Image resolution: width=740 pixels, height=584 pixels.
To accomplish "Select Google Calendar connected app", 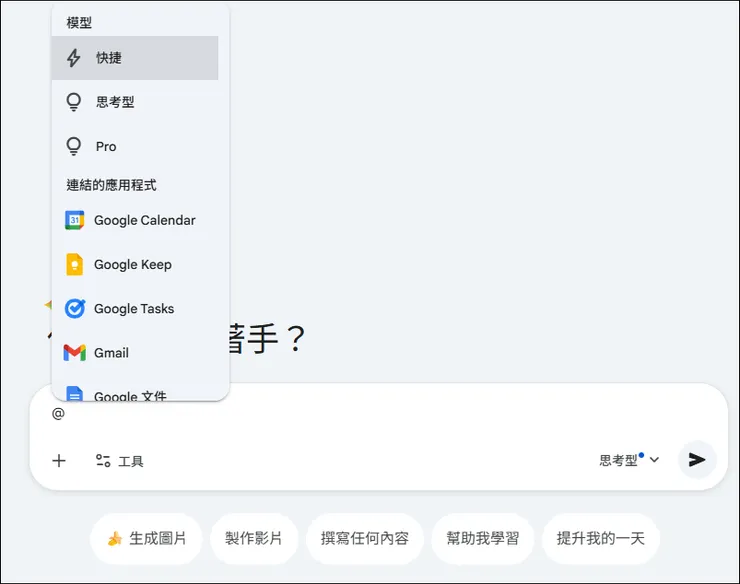I will pyautogui.click(x=135, y=220).
